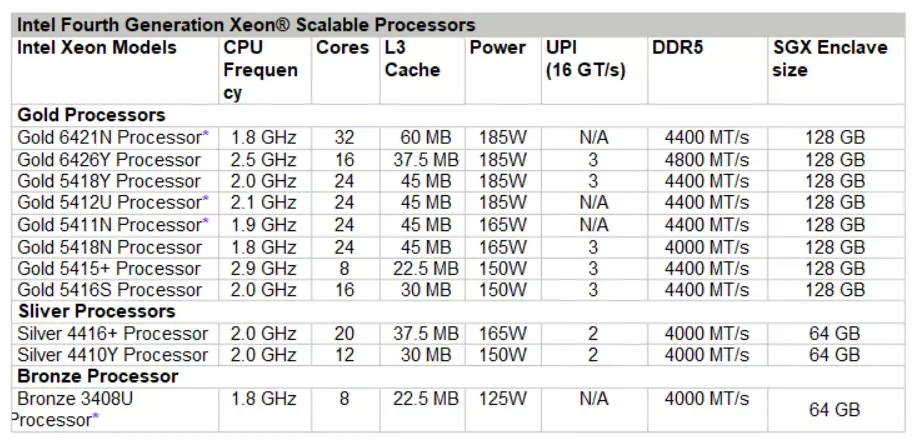Select the CPU Frequency column header

(260, 70)
